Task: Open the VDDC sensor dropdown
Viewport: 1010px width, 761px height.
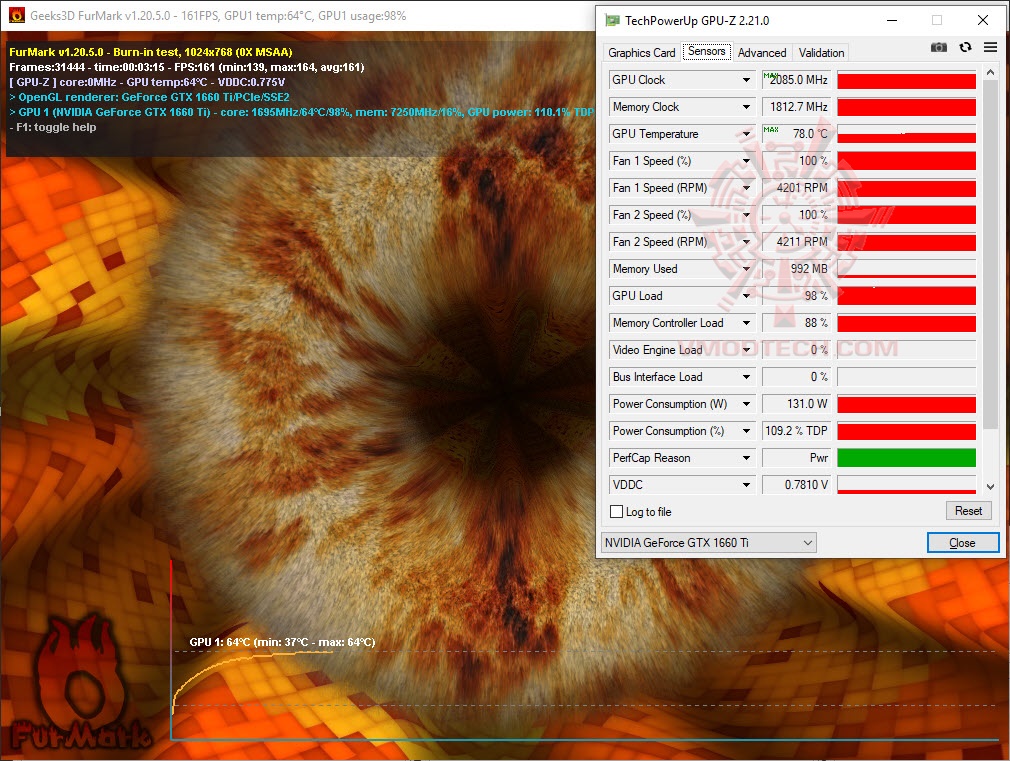Action: click(x=746, y=485)
